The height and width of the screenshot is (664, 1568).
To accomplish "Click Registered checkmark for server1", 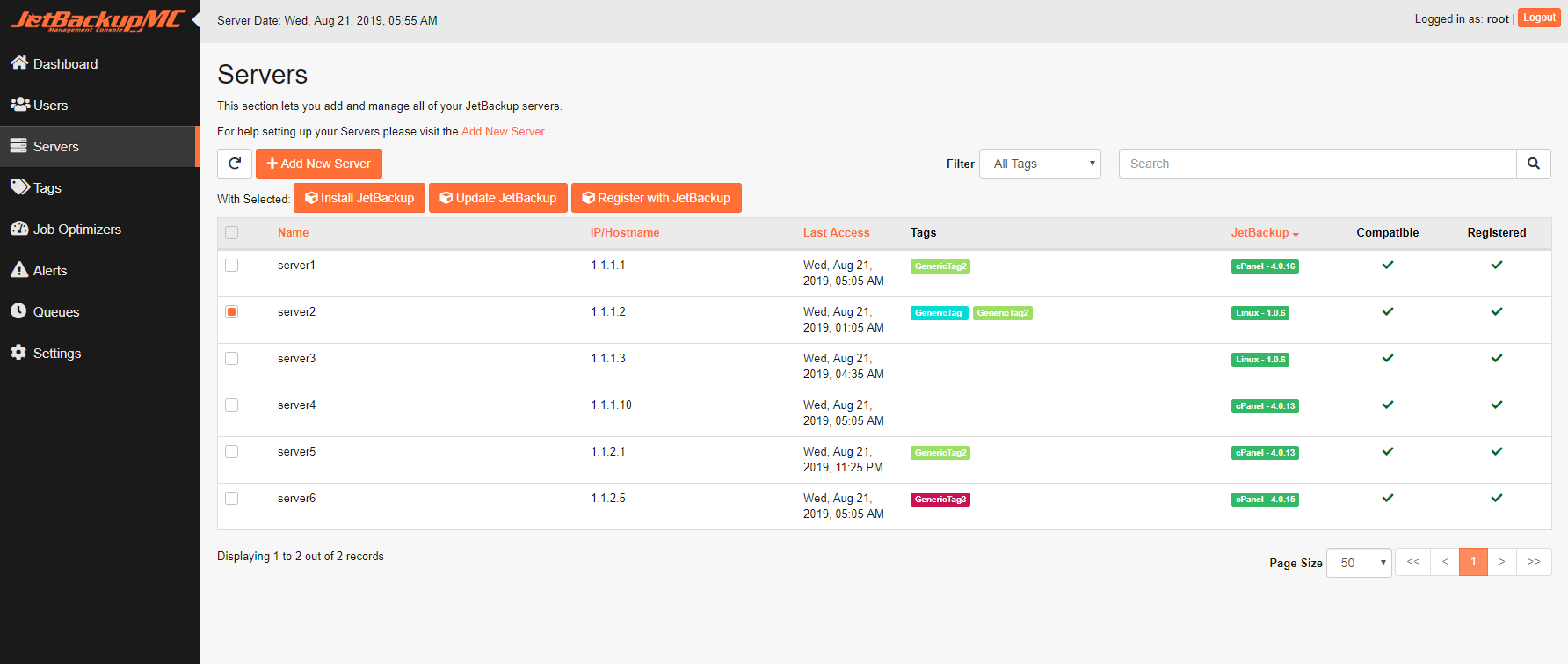I will click(1497, 265).
